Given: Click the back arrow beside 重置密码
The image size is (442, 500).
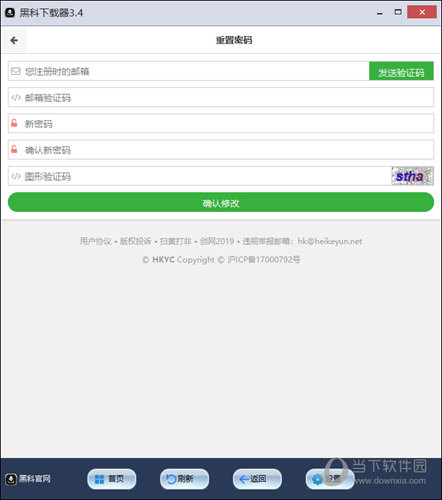Looking at the screenshot, I should click(14, 40).
